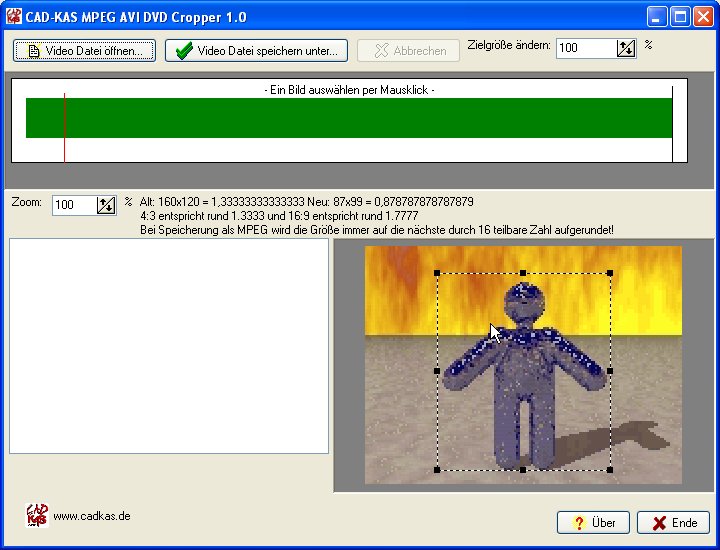Click the CAD-KAS app icon in title bar

point(14,17)
